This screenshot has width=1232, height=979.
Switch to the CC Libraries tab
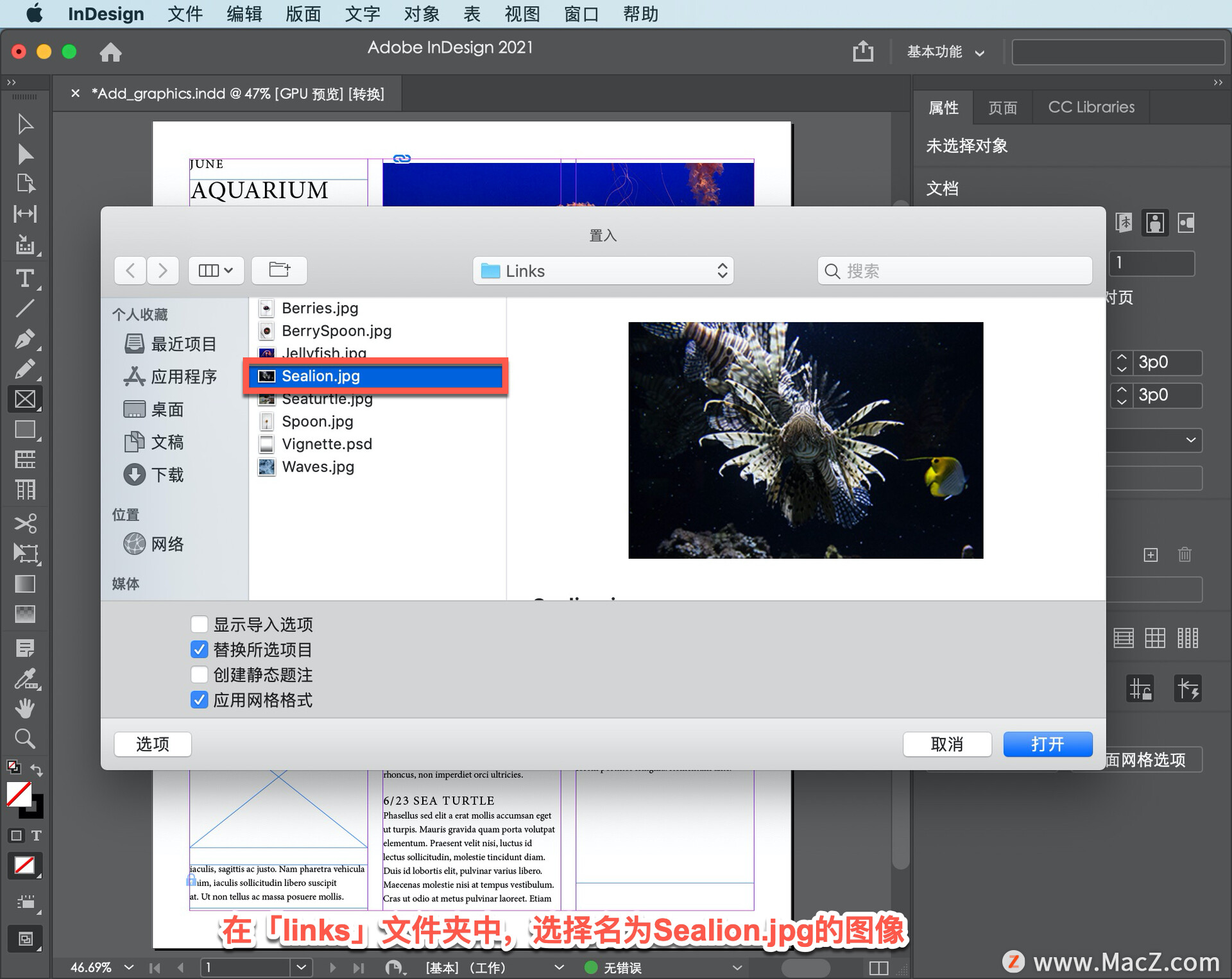(x=1091, y=107)
